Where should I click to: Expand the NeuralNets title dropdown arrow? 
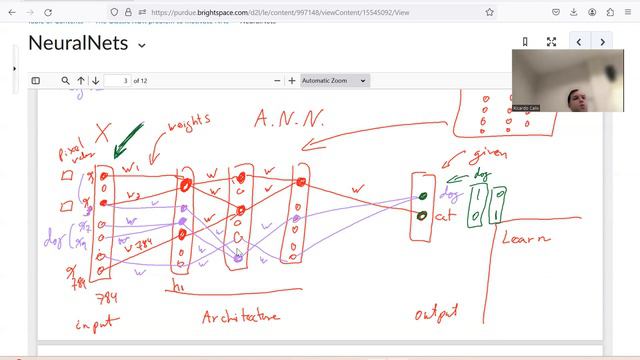click(142, 45)
